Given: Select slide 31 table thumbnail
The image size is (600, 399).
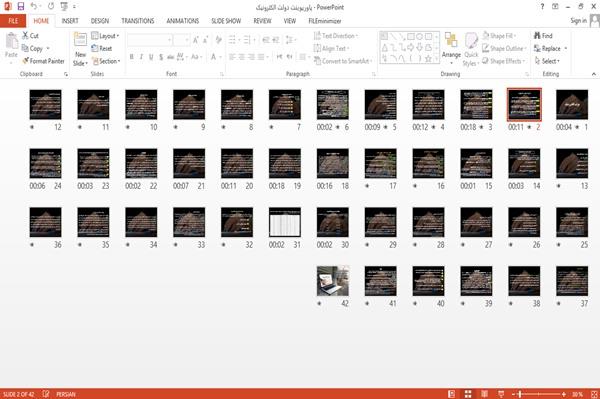Looking at the screenshot, I should 285,222.
